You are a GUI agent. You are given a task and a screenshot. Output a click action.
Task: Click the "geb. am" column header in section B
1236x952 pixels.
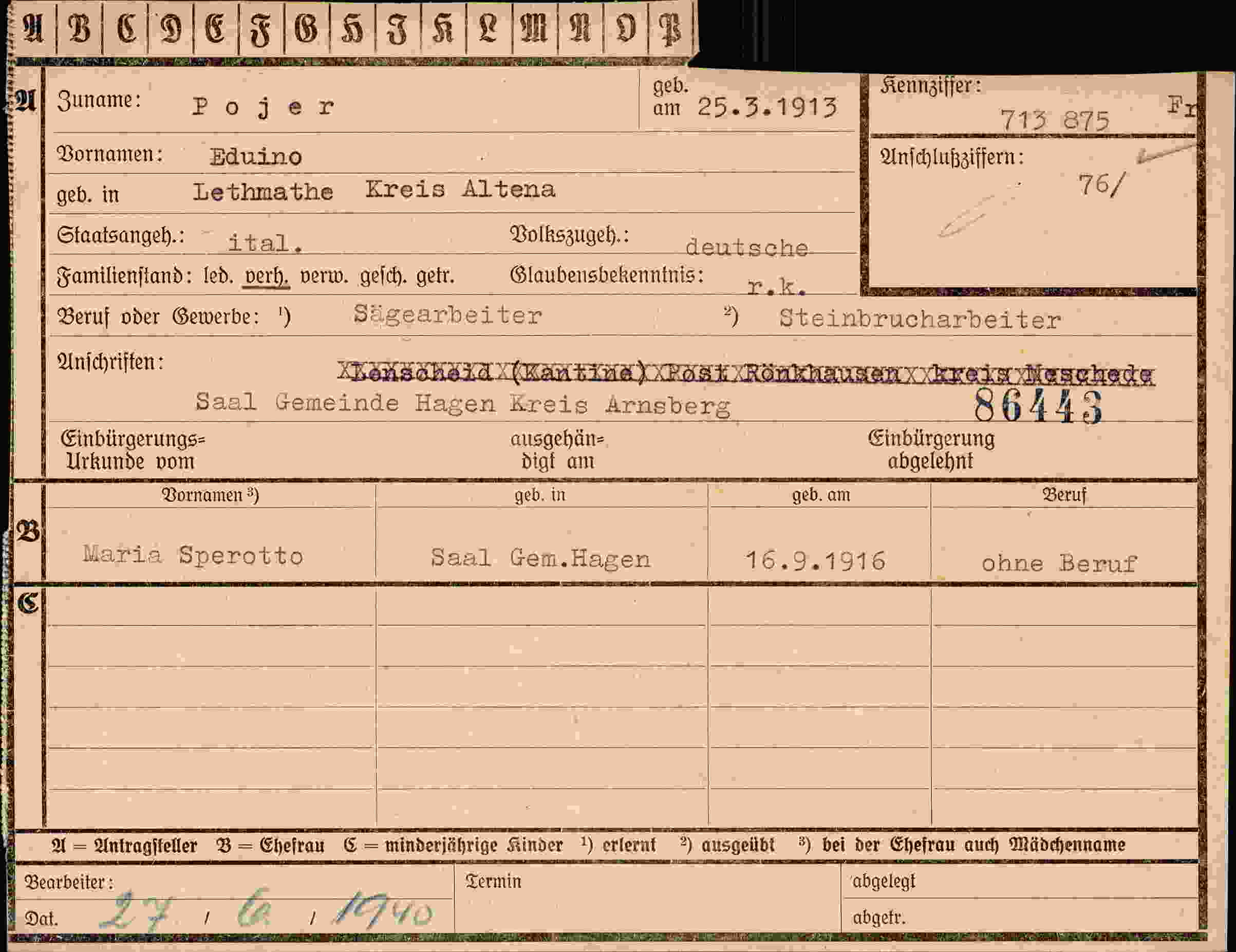(x=820, y=495)
